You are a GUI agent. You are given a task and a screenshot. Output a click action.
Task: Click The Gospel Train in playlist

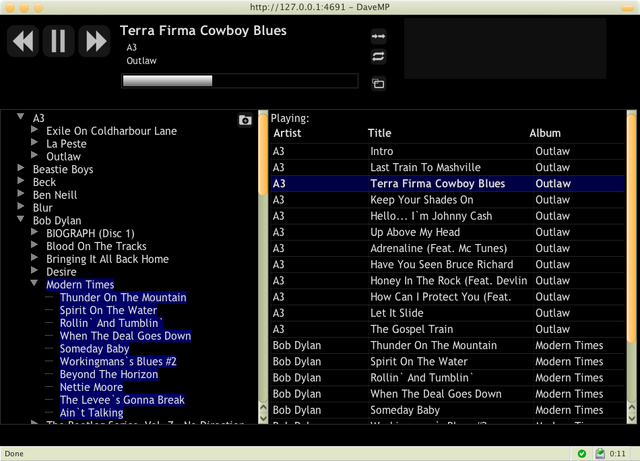pos(448,329)
